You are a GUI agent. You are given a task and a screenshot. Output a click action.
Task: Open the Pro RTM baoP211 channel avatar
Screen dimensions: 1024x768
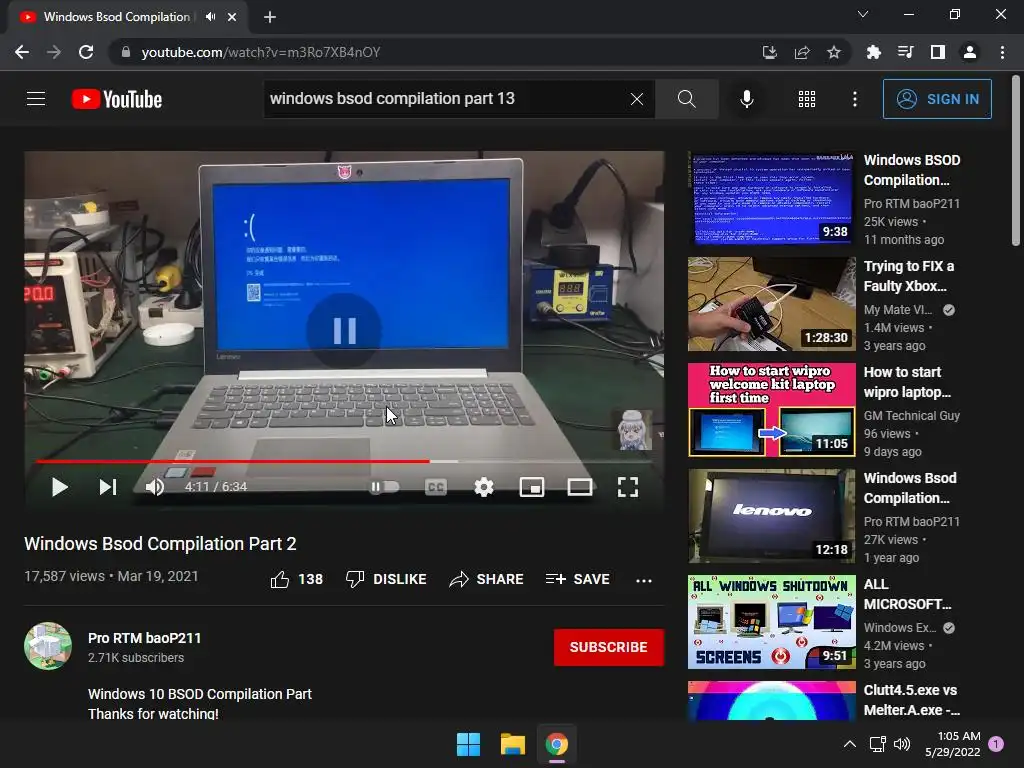pos(48,646)
